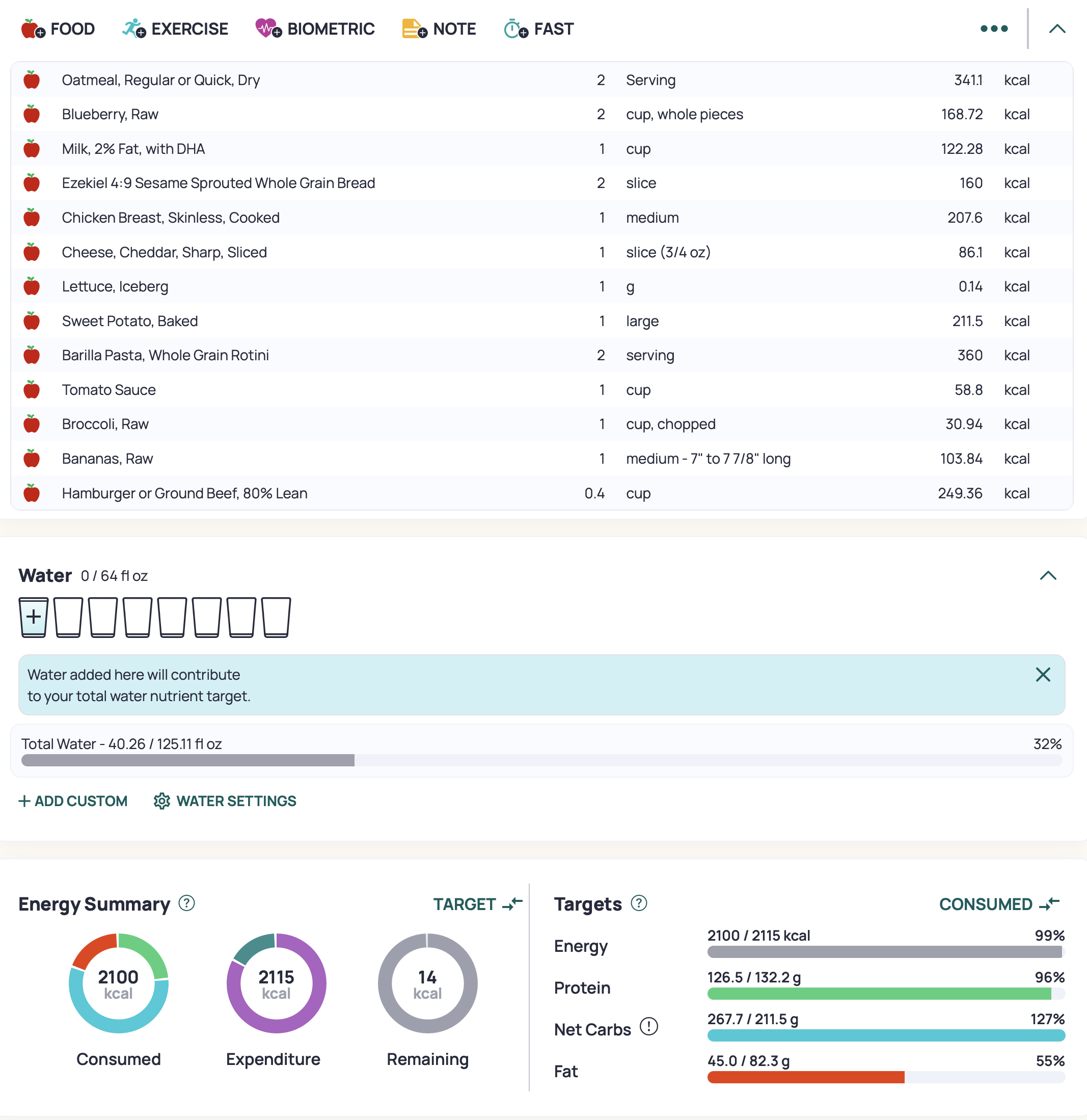Image resolution: width=1087 pixels, height=1120 pixels.
Task: Fill the eighth water glass
Action: point(276,617)
